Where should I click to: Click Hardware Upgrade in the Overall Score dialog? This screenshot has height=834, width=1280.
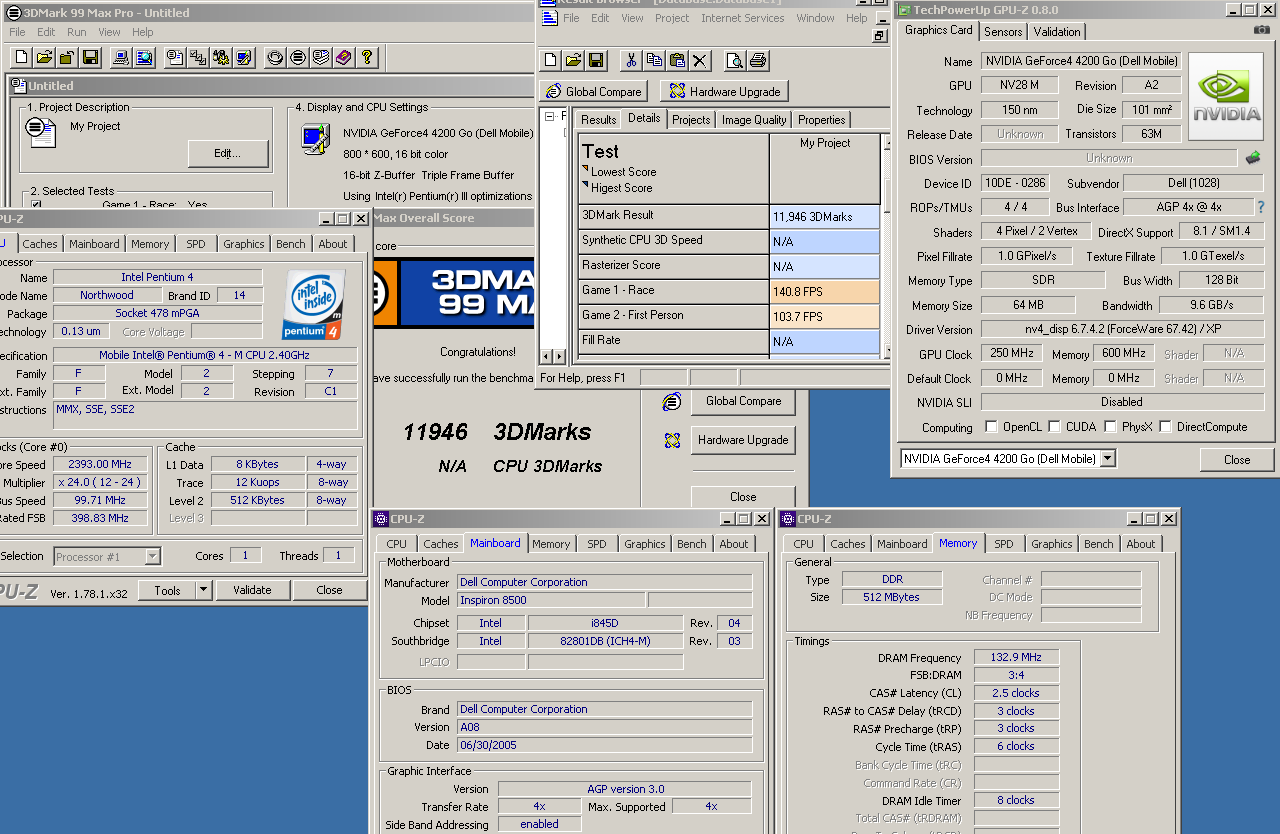(743, 440)
